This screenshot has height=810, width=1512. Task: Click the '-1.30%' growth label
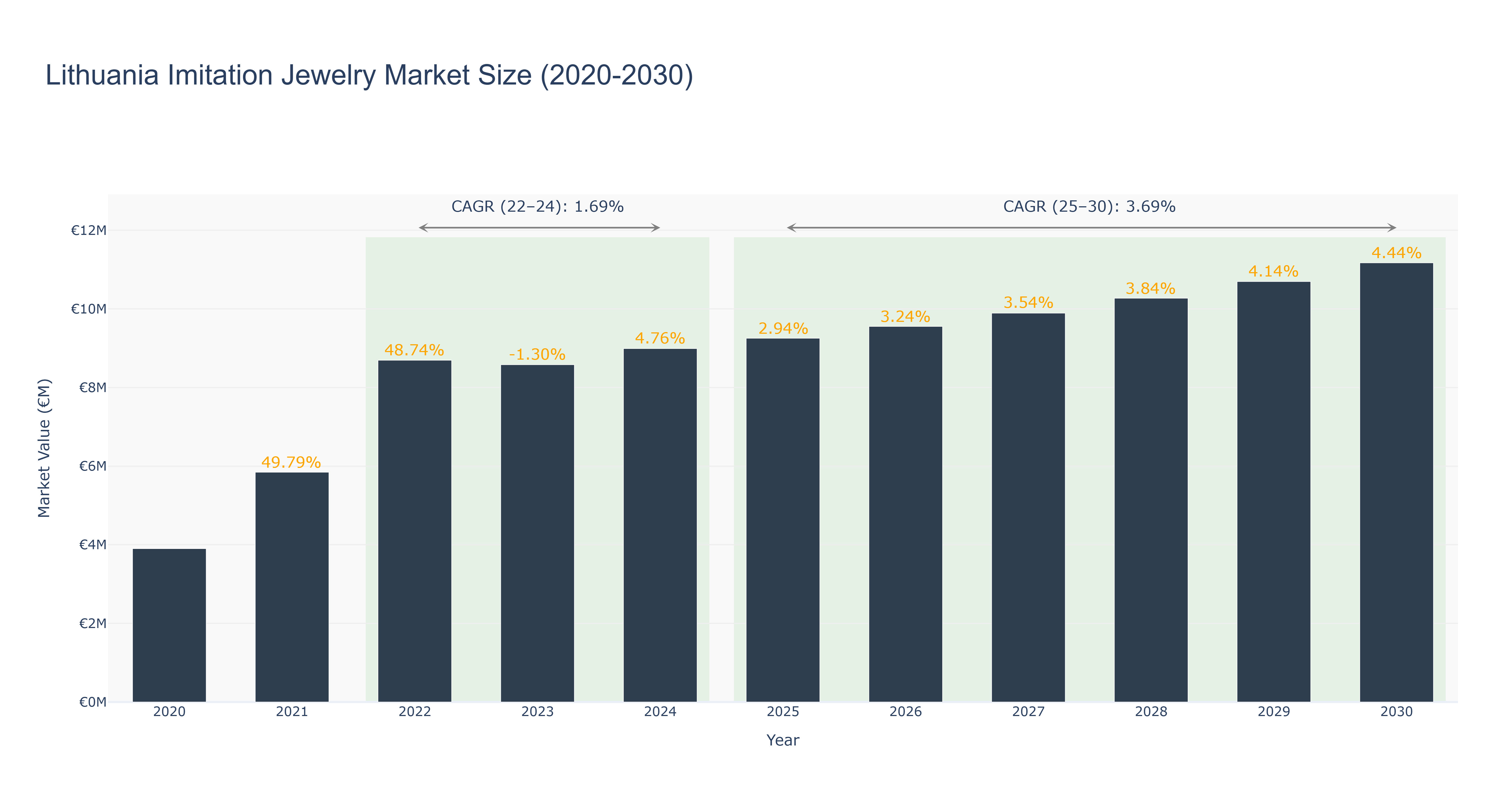(x=537, y=355)
